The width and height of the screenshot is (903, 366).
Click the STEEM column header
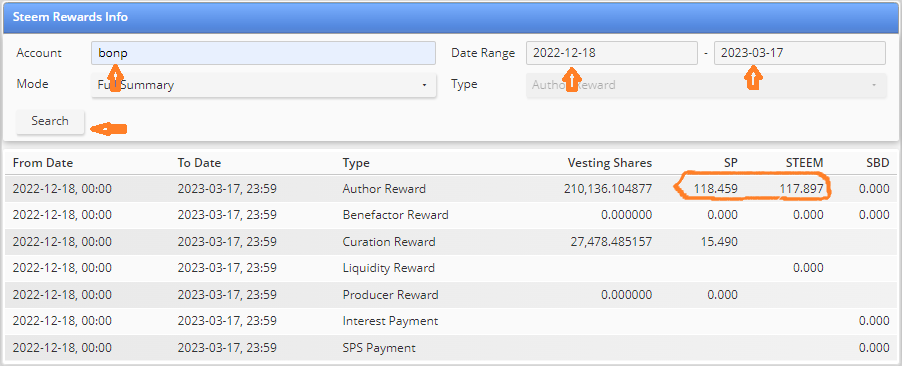pos(805,163)
